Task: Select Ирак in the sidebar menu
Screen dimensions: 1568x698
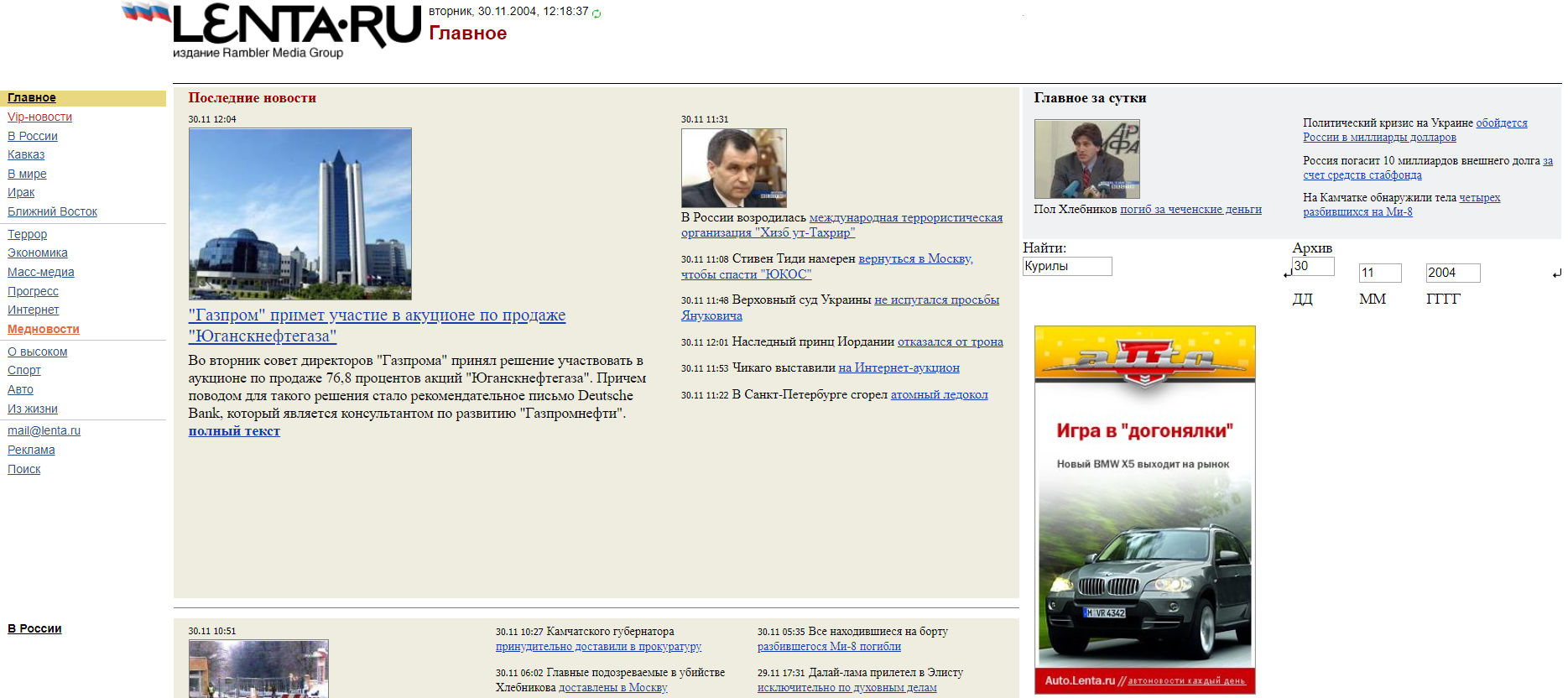Action: pyautogui.click(x=21, y=192)
